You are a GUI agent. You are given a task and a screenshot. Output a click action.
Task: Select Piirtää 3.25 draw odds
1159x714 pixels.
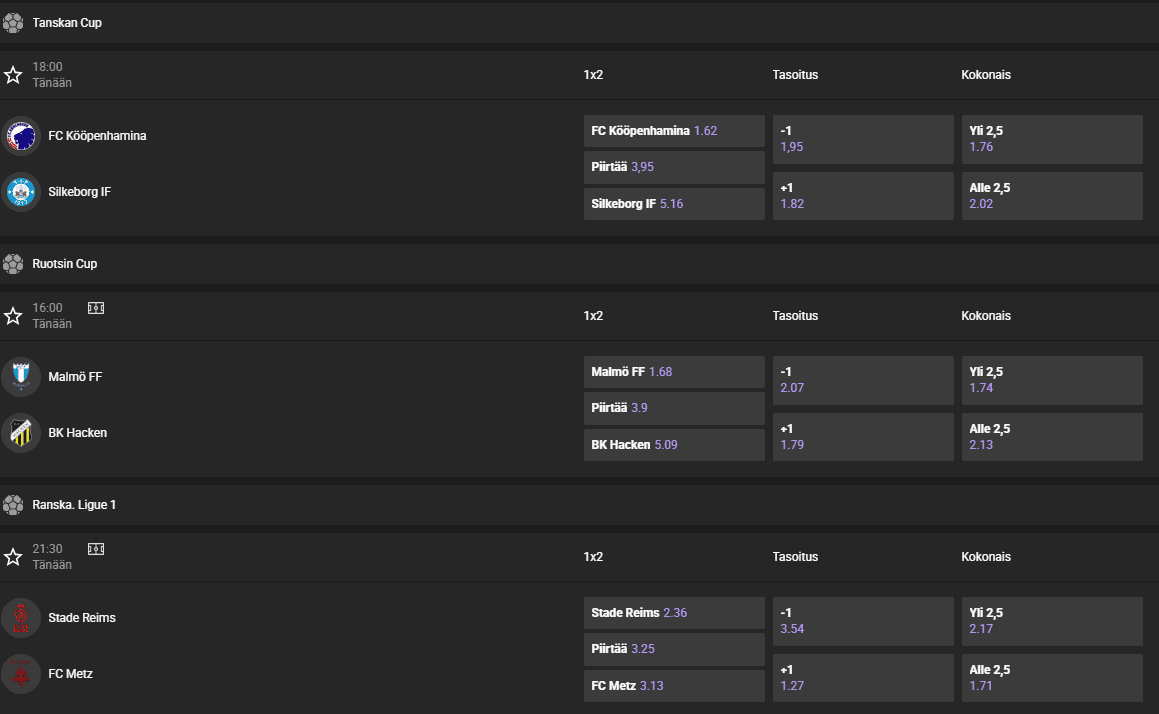click(x=674, y=649)
